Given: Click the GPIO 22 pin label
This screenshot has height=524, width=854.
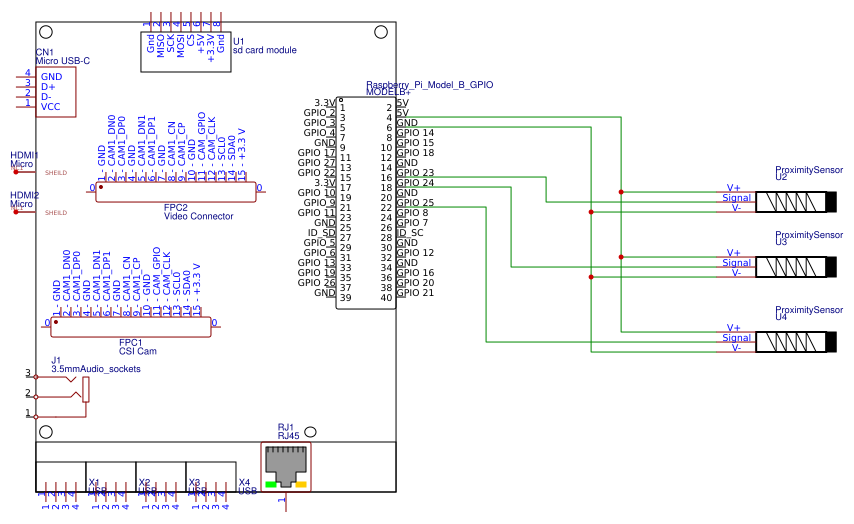Looking at the screenshot, I should pyautogui.click(x=316, y=173).
